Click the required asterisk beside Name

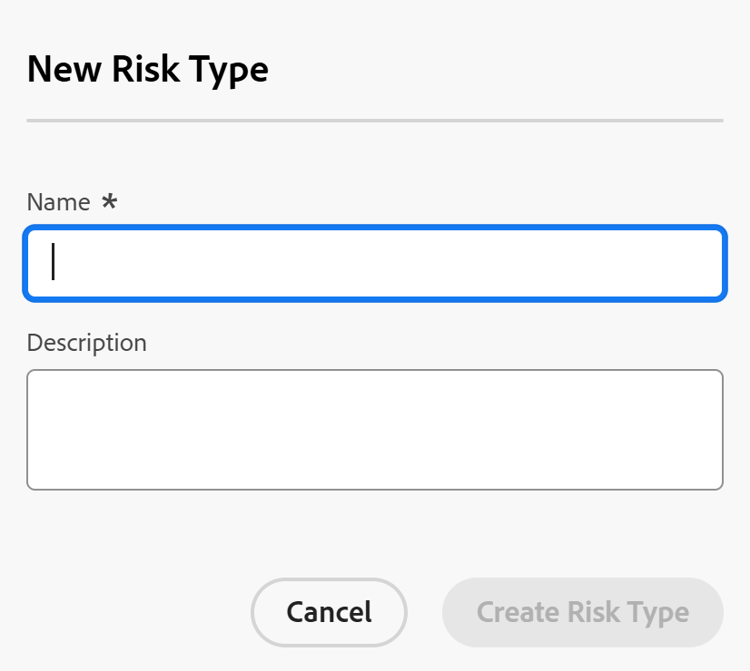(109, 201)
